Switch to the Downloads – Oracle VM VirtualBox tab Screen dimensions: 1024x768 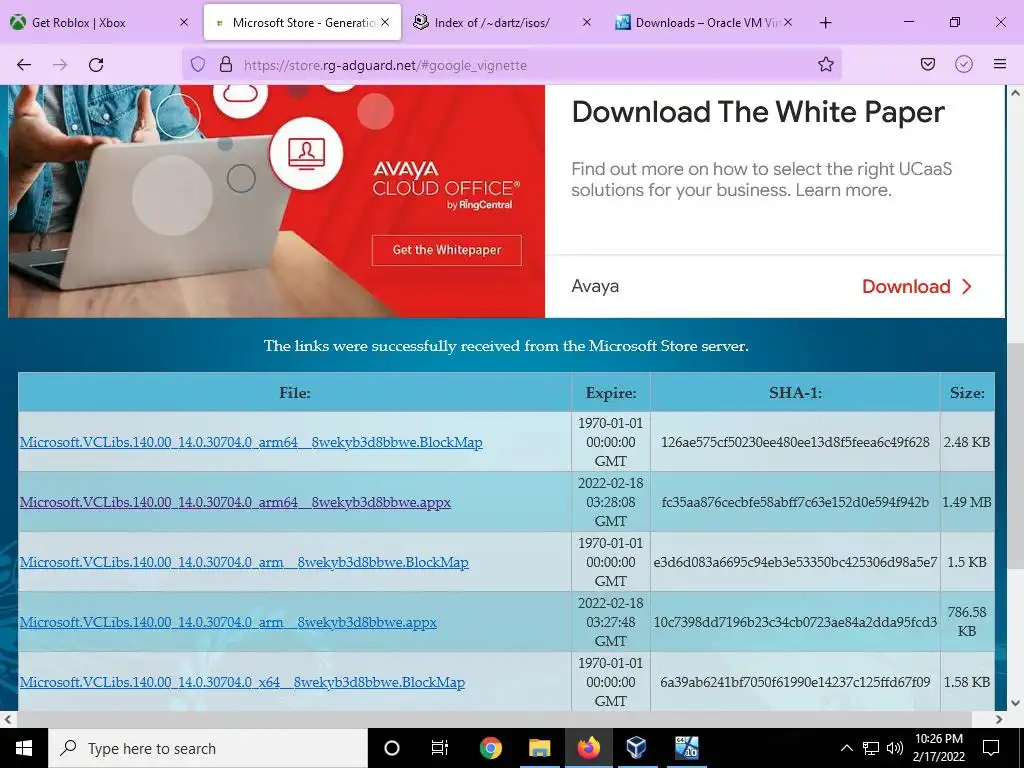click(x=704, y=22)
